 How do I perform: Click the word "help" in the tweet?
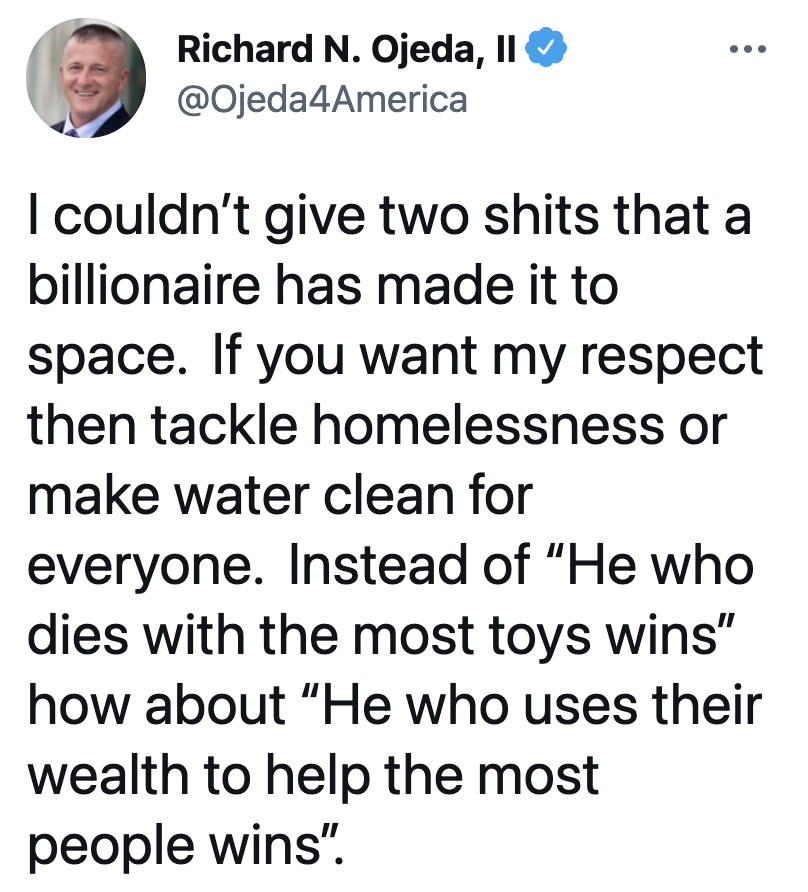[x=319, y=778]
